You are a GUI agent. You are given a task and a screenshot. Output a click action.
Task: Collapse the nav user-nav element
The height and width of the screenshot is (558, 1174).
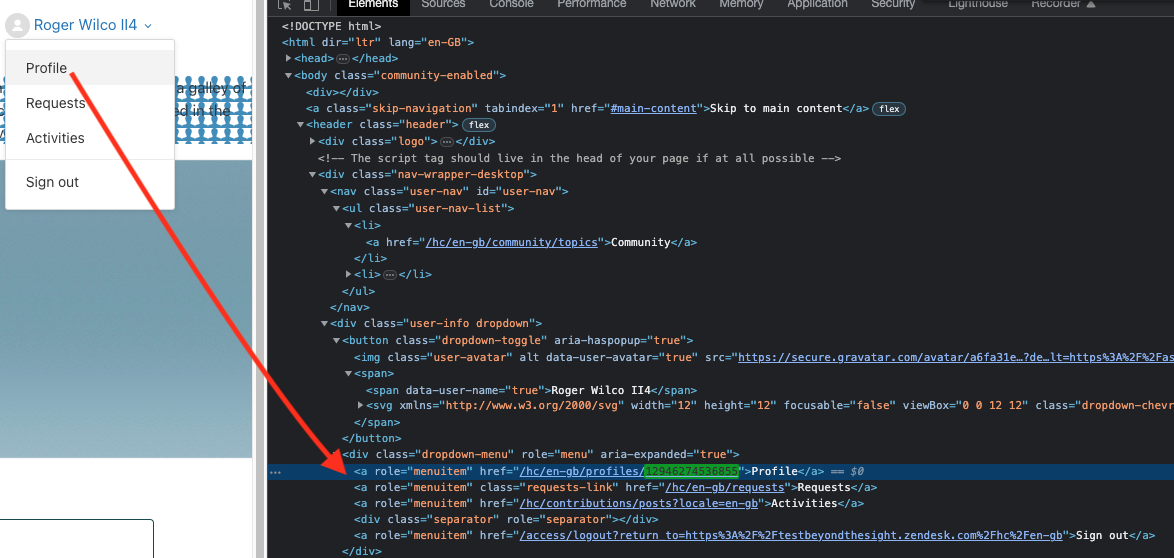click(x=324, y=191)
